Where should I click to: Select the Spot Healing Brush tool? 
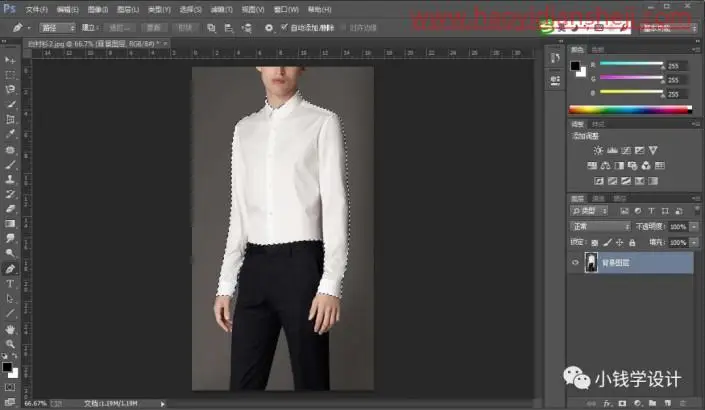coord(10,149)
